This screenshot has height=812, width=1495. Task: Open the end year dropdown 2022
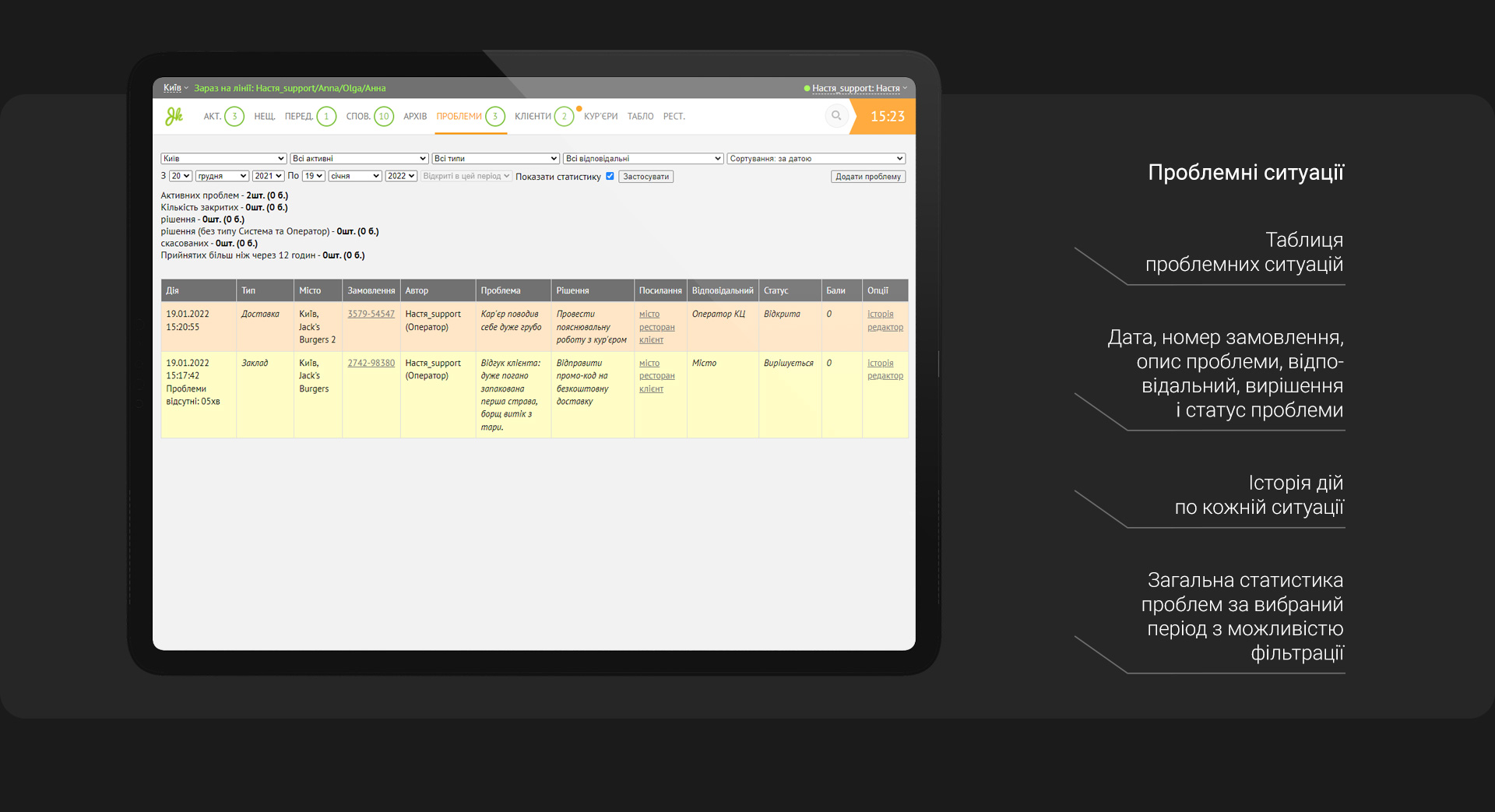401,176
